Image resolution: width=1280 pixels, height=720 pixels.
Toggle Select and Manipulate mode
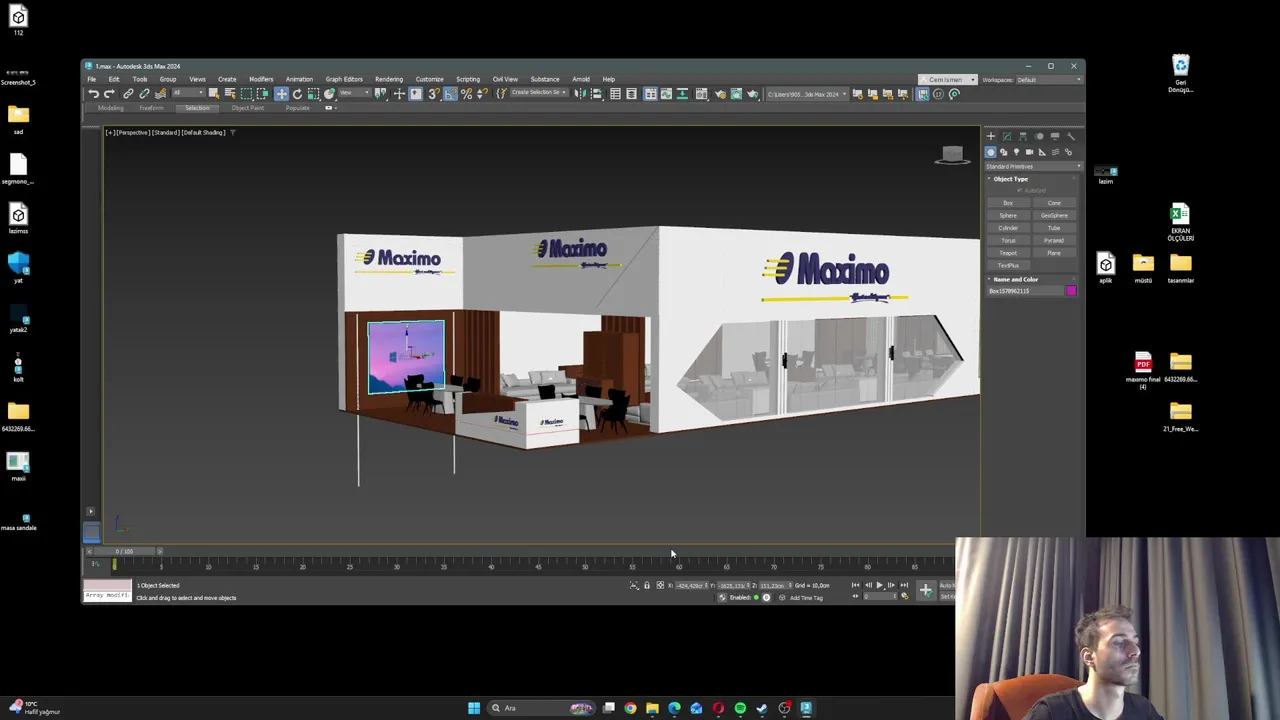point(399,94)
